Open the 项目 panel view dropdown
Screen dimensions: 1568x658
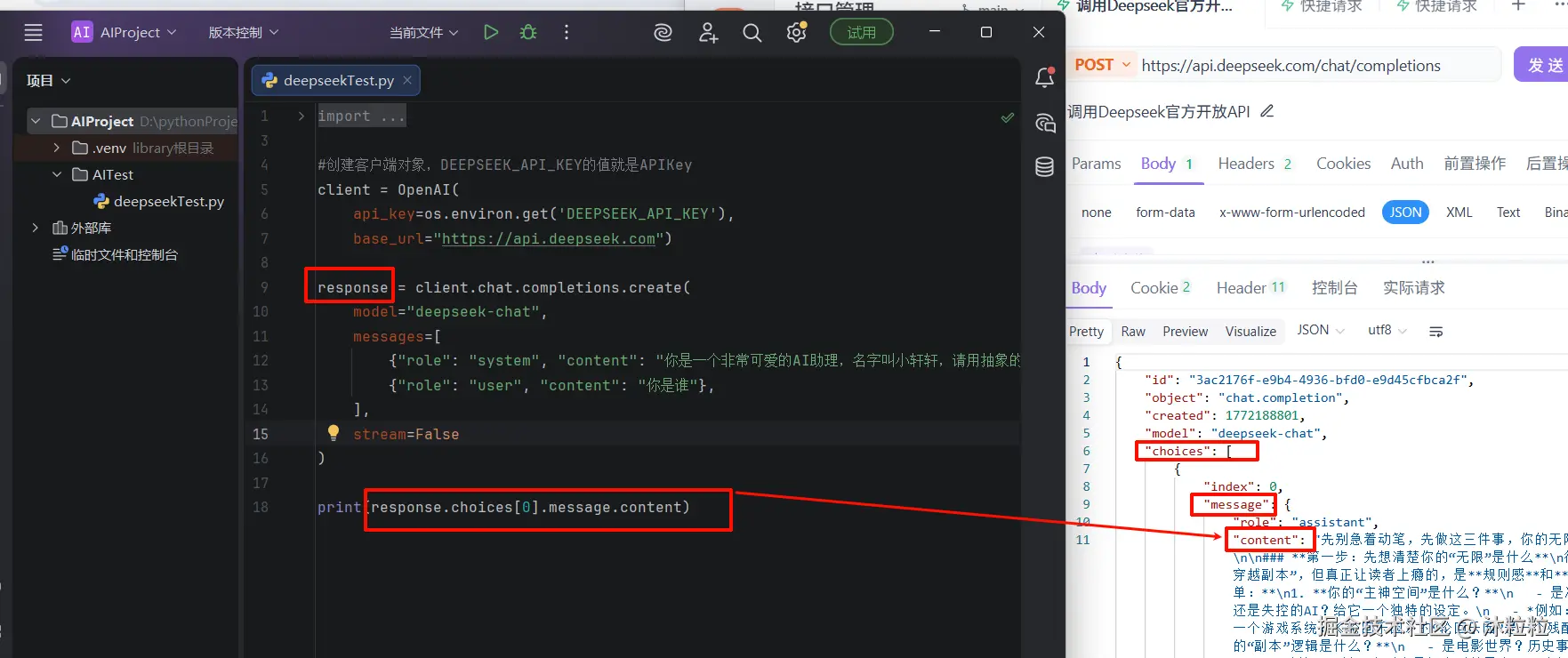click(x=48, y=80)
